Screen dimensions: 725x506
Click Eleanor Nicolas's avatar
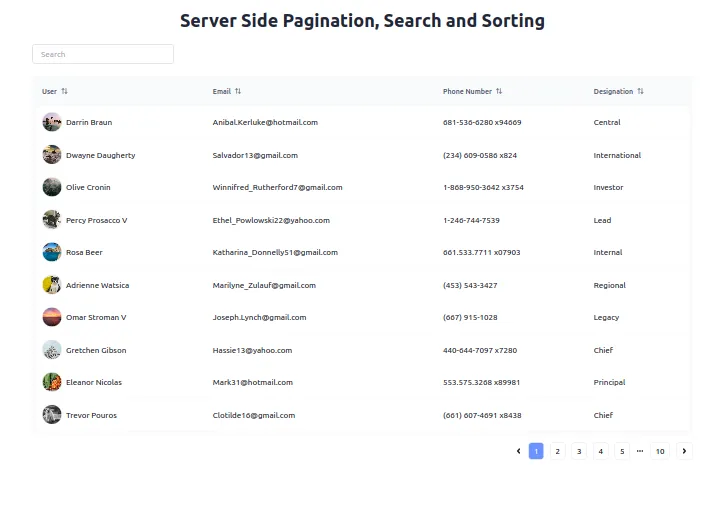tap(52, 383)
